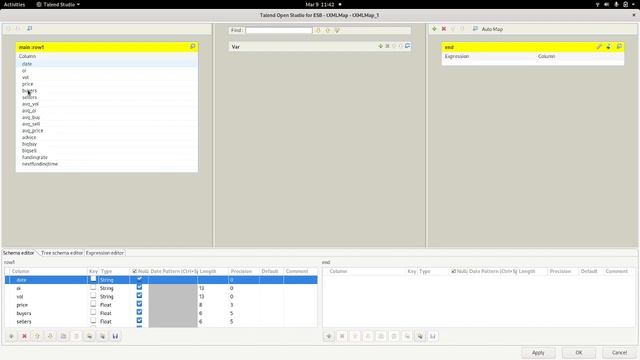
Task: Toggle Nullable checkbox for the price column
Action: tap(139, 304)
